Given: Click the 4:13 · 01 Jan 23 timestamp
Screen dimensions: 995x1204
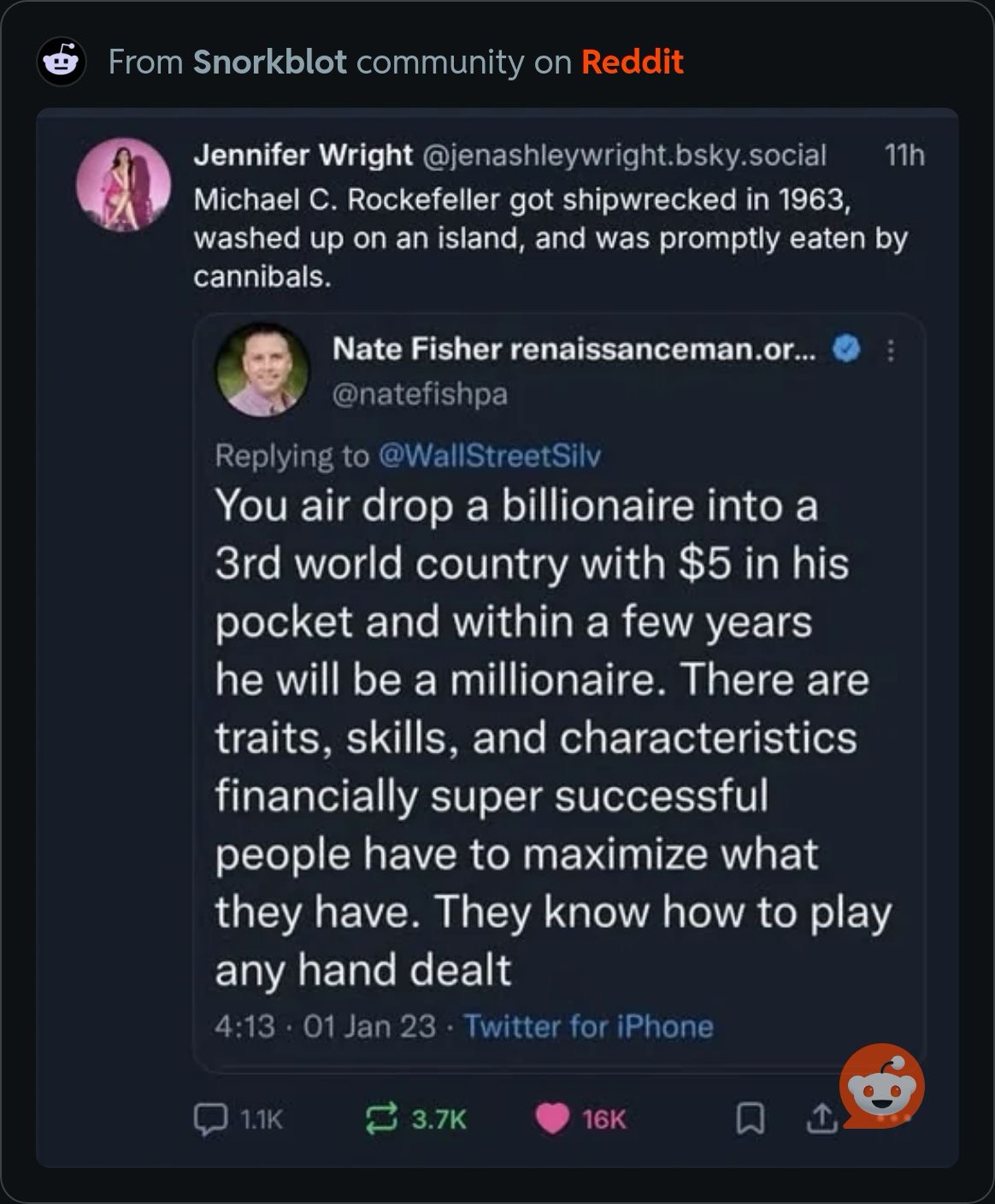Looking at the screenshot, I should (x=325, y=1026).
